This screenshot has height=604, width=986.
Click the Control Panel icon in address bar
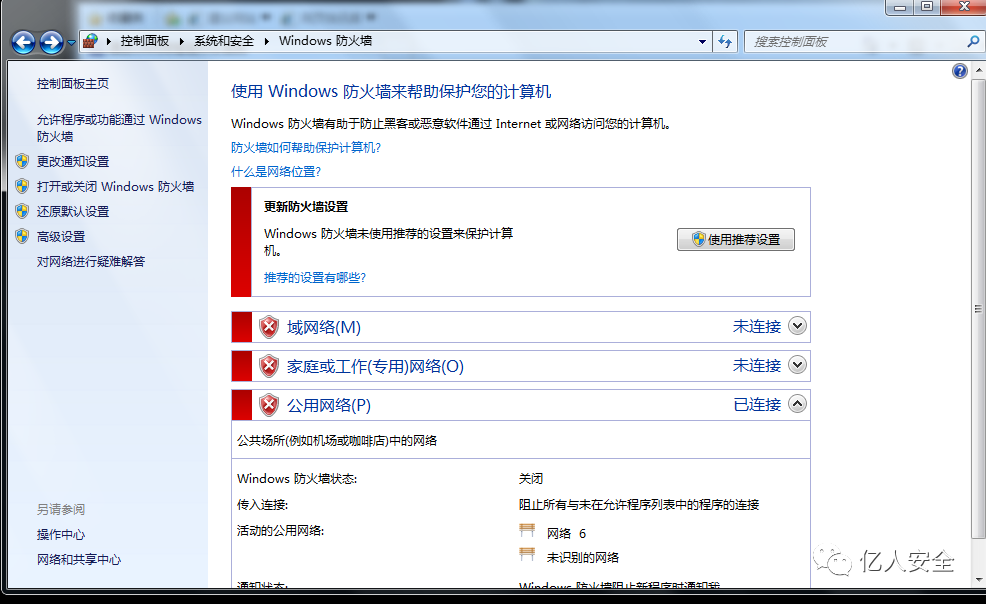click(91, 41)
